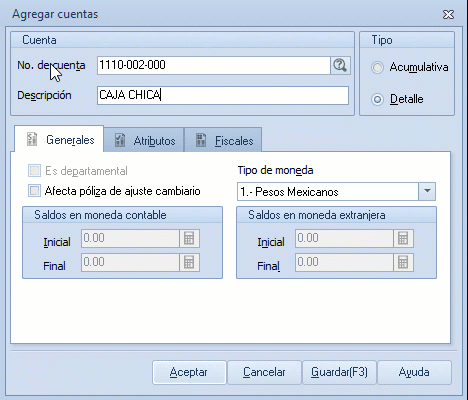The width and height of the screenshot is (468, 400).
Task: Toggle the Es departamental checkbox
Action: coord(35,171)
